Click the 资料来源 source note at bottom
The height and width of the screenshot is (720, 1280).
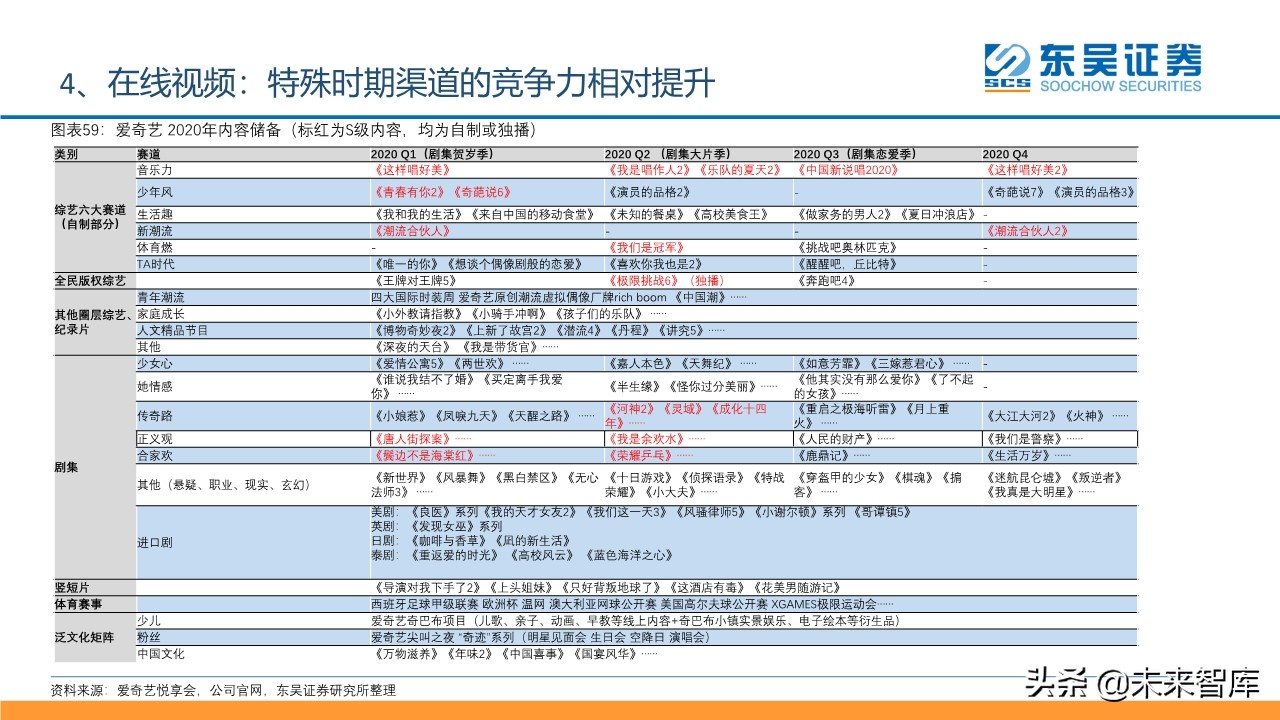pos(223,690)
